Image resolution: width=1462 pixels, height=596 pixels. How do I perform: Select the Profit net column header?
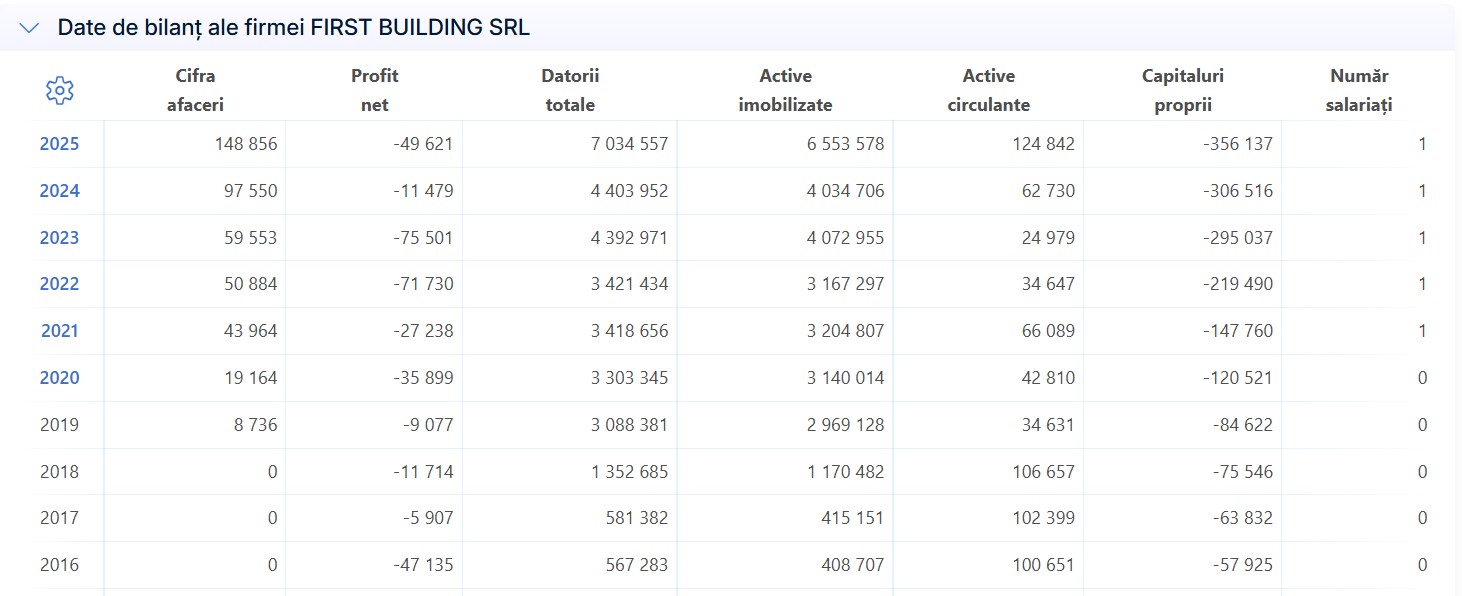(x=374, y=90)
